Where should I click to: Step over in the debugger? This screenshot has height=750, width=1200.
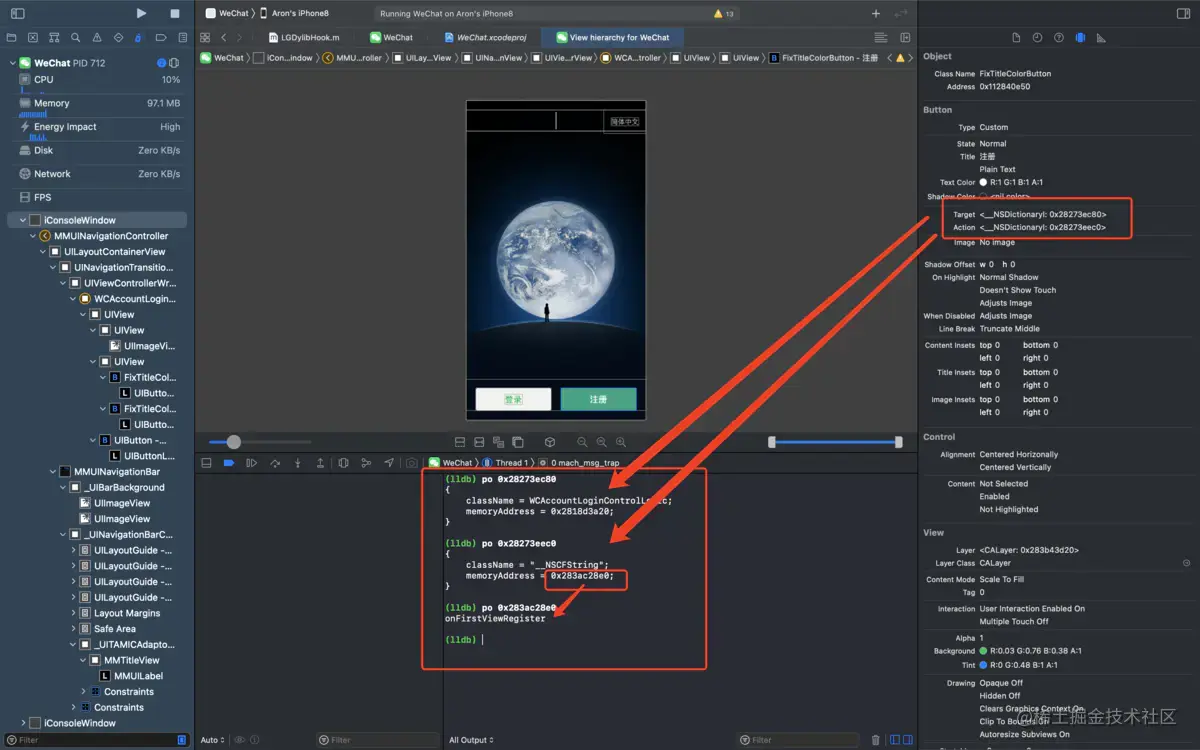275,463
